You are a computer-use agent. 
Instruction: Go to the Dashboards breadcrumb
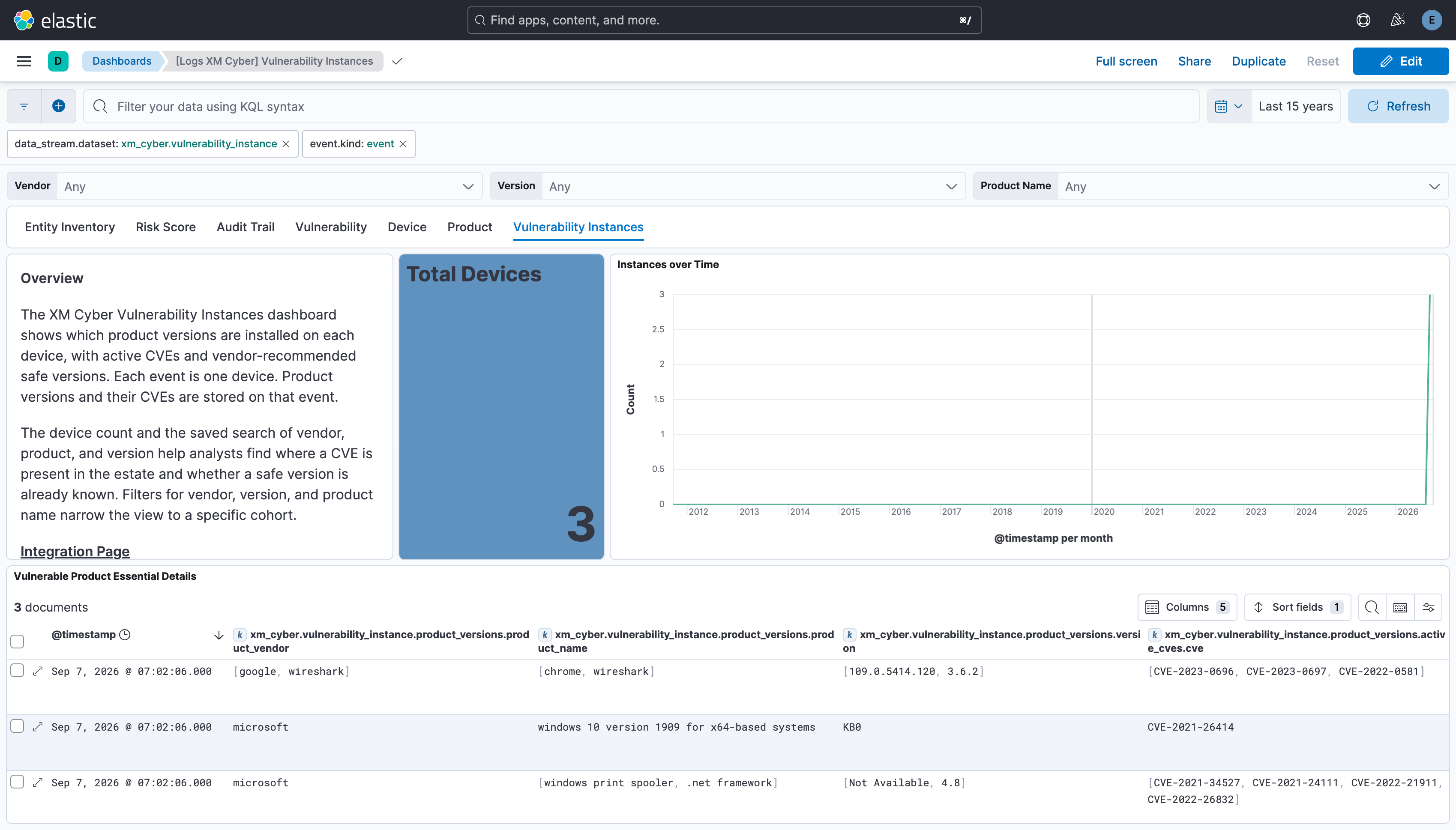pos(122,61)
